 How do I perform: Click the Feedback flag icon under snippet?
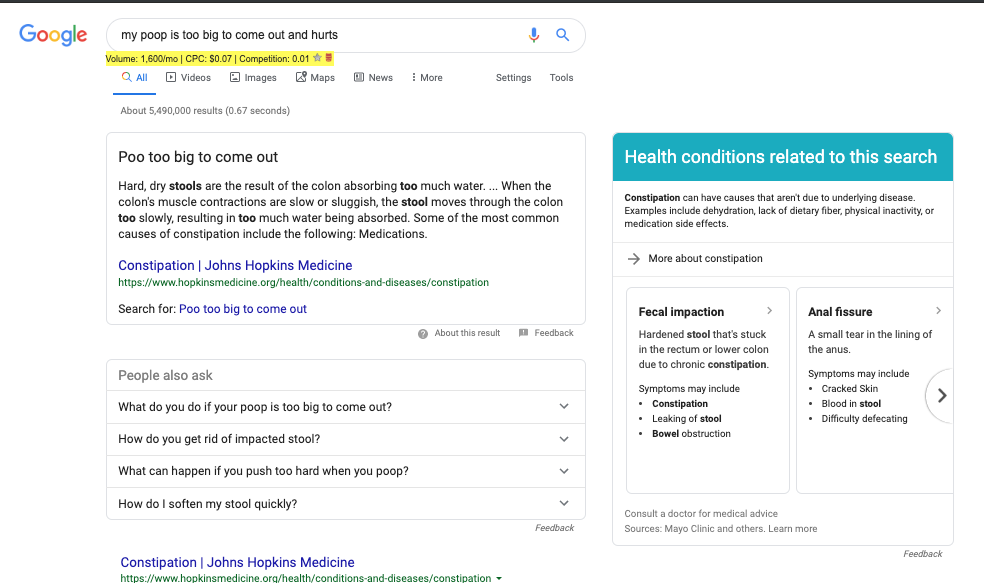pyautogui.click(x=523, y=334)
